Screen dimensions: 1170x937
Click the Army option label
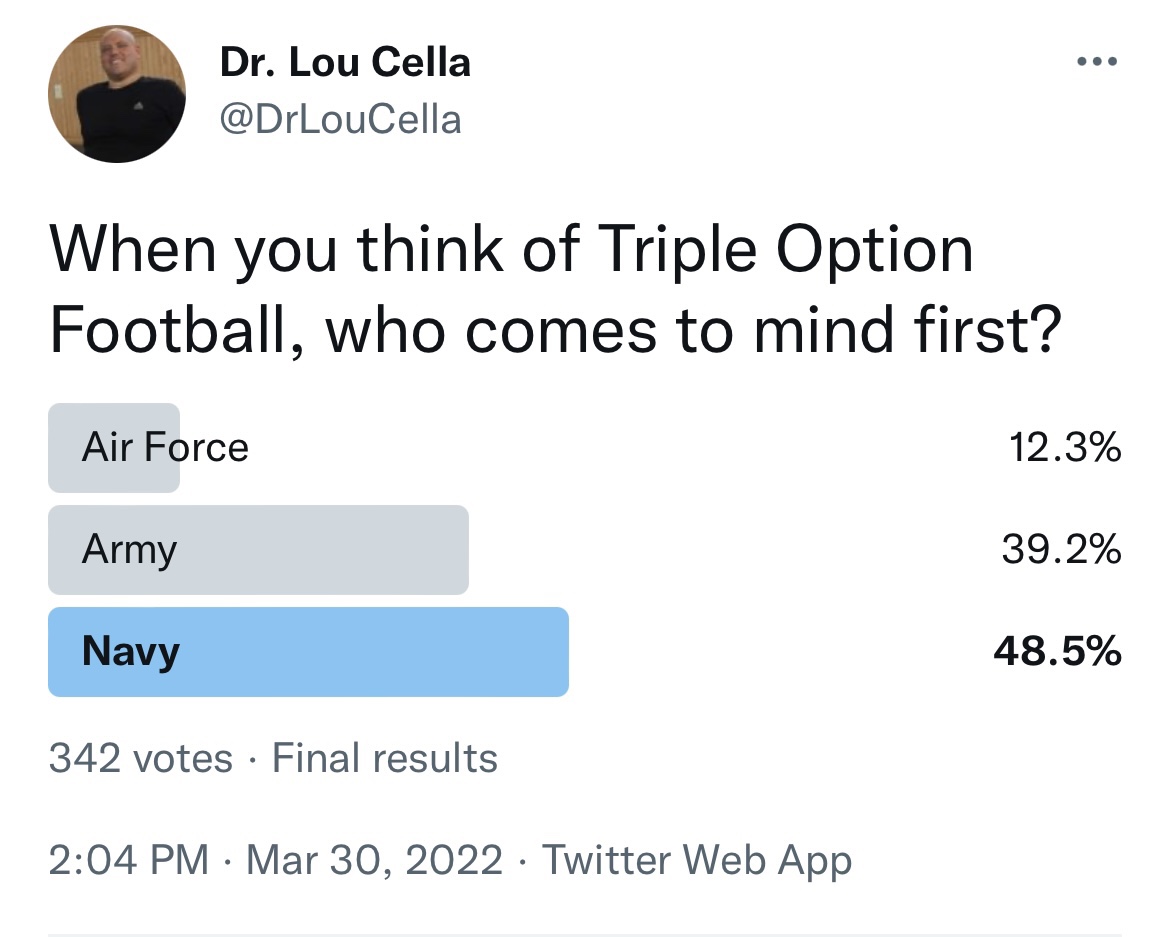coord(129,550)
